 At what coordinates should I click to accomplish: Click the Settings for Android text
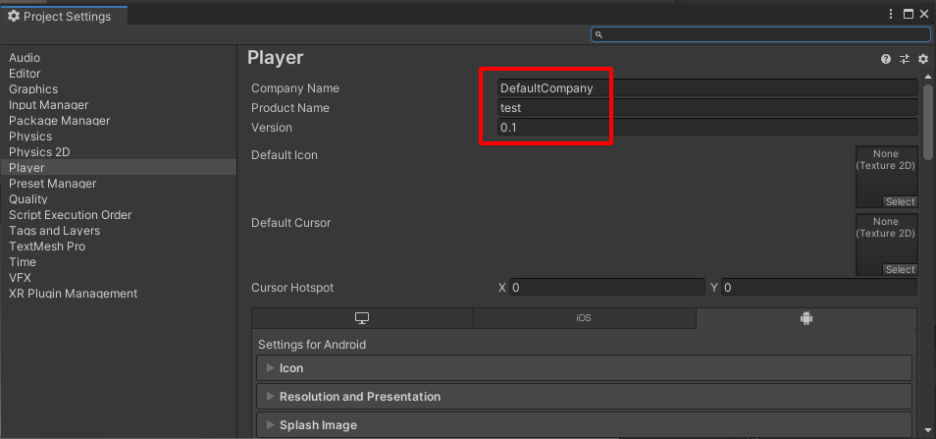pyautogui.click(x=312, y=345)
